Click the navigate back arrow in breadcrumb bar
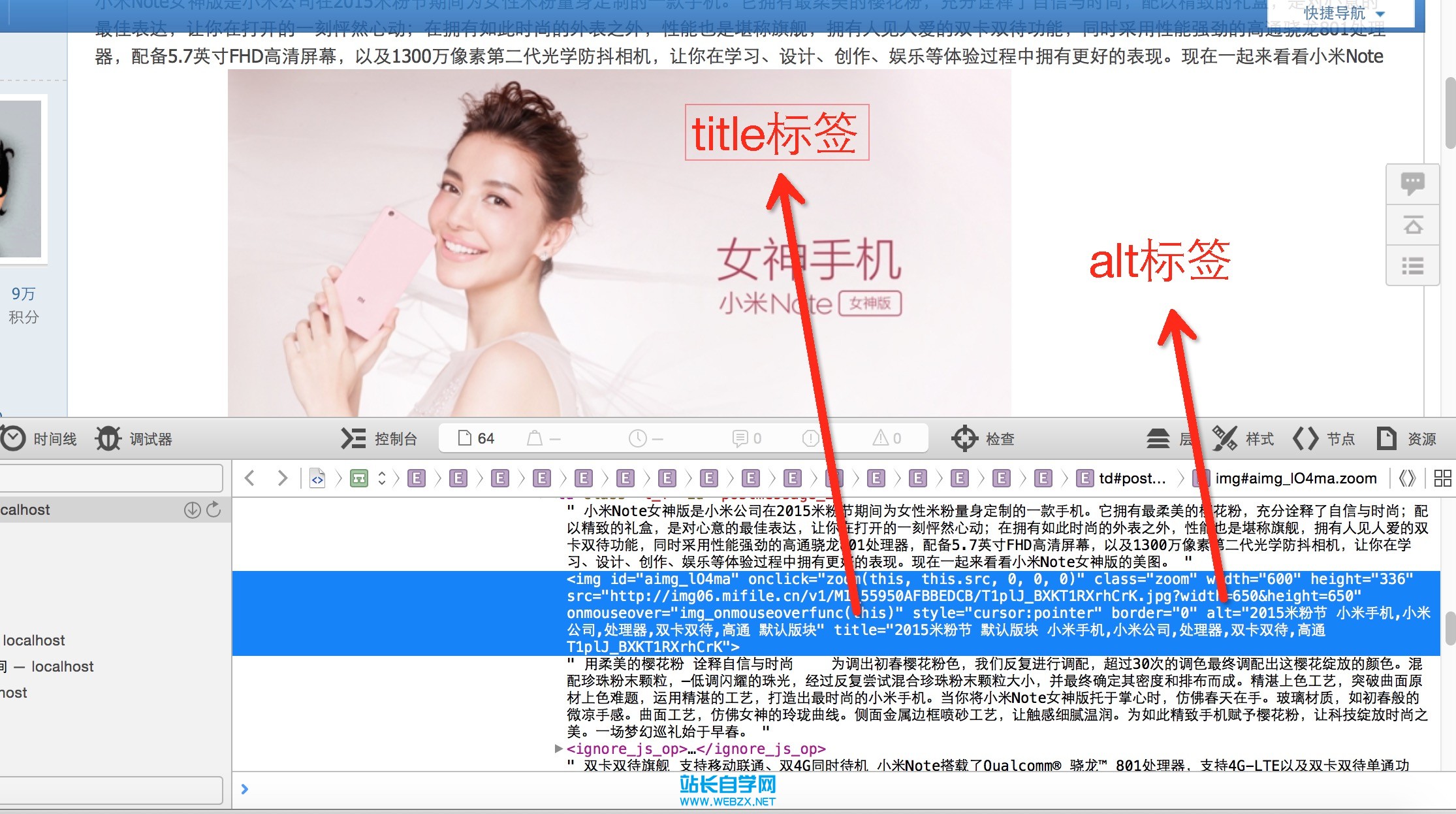This screenshot has width=1456, height=814. (x=249, y=478)
